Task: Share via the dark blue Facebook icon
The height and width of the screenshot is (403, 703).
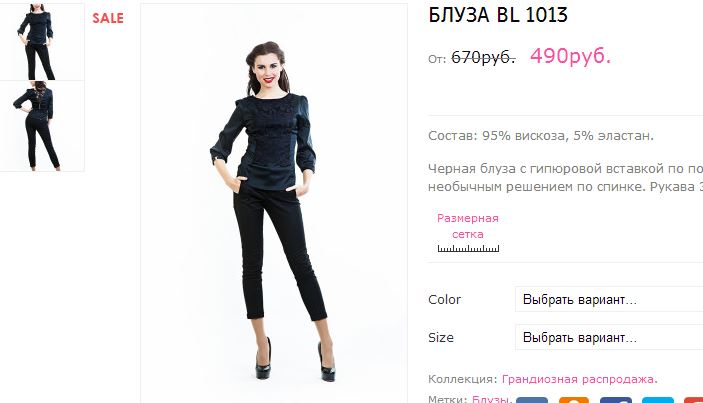Action: [x=616, y=400]
